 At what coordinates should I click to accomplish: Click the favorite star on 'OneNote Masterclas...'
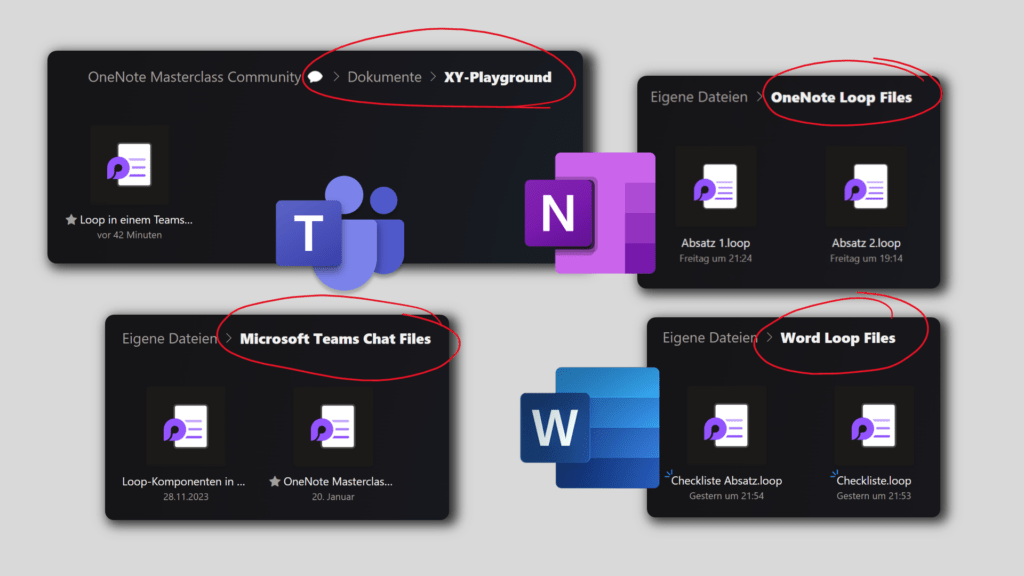(275, 481)
